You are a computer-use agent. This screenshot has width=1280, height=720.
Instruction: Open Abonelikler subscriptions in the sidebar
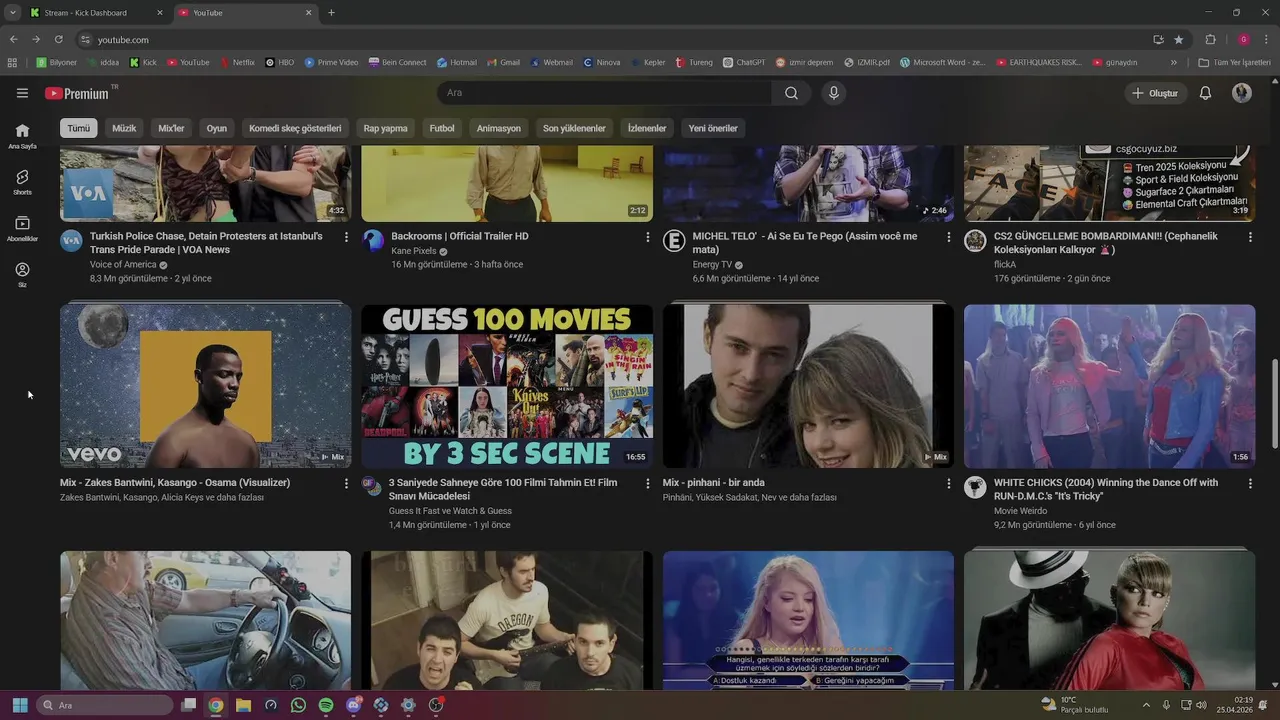click(22, 228)
